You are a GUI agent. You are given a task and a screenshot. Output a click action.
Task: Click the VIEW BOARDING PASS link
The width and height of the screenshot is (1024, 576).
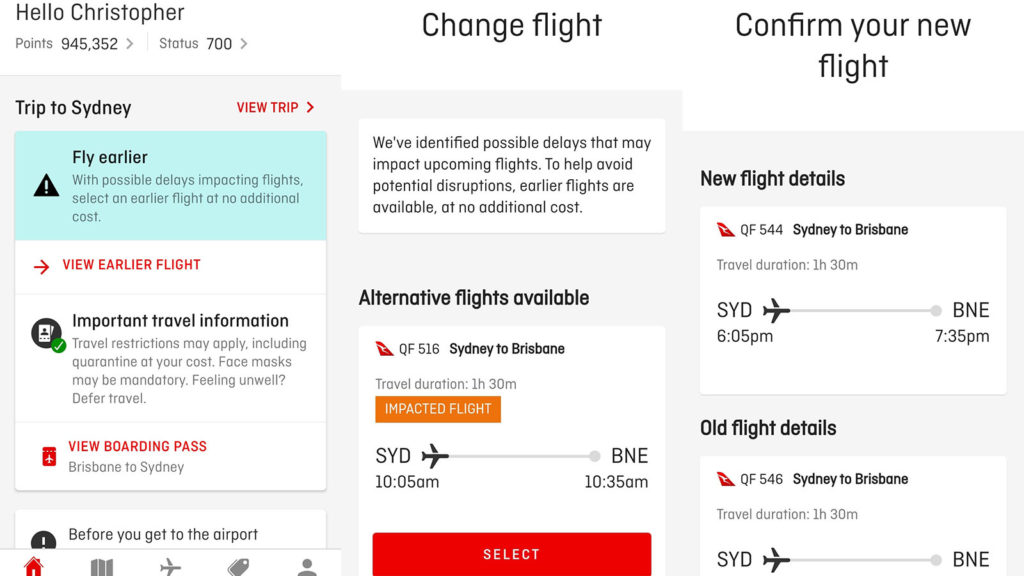[x=137, y=446]
